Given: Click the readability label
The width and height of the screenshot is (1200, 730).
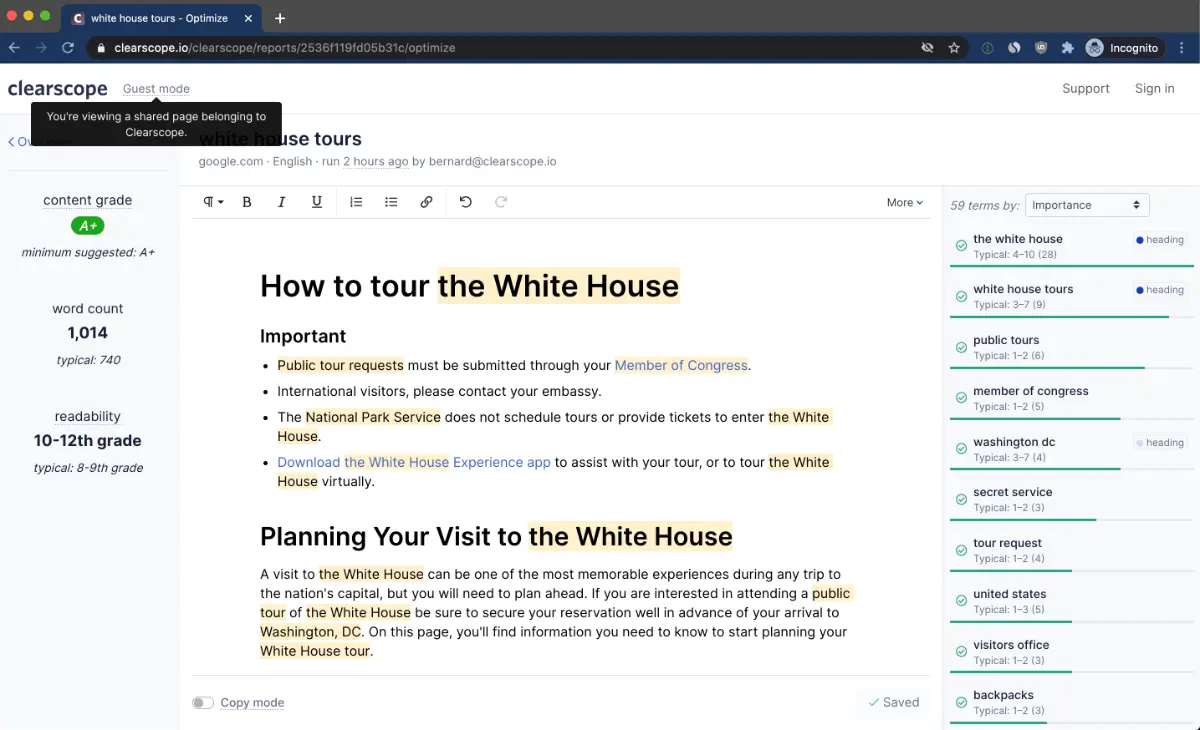Looking at the screenshot, I should (88, 416).
